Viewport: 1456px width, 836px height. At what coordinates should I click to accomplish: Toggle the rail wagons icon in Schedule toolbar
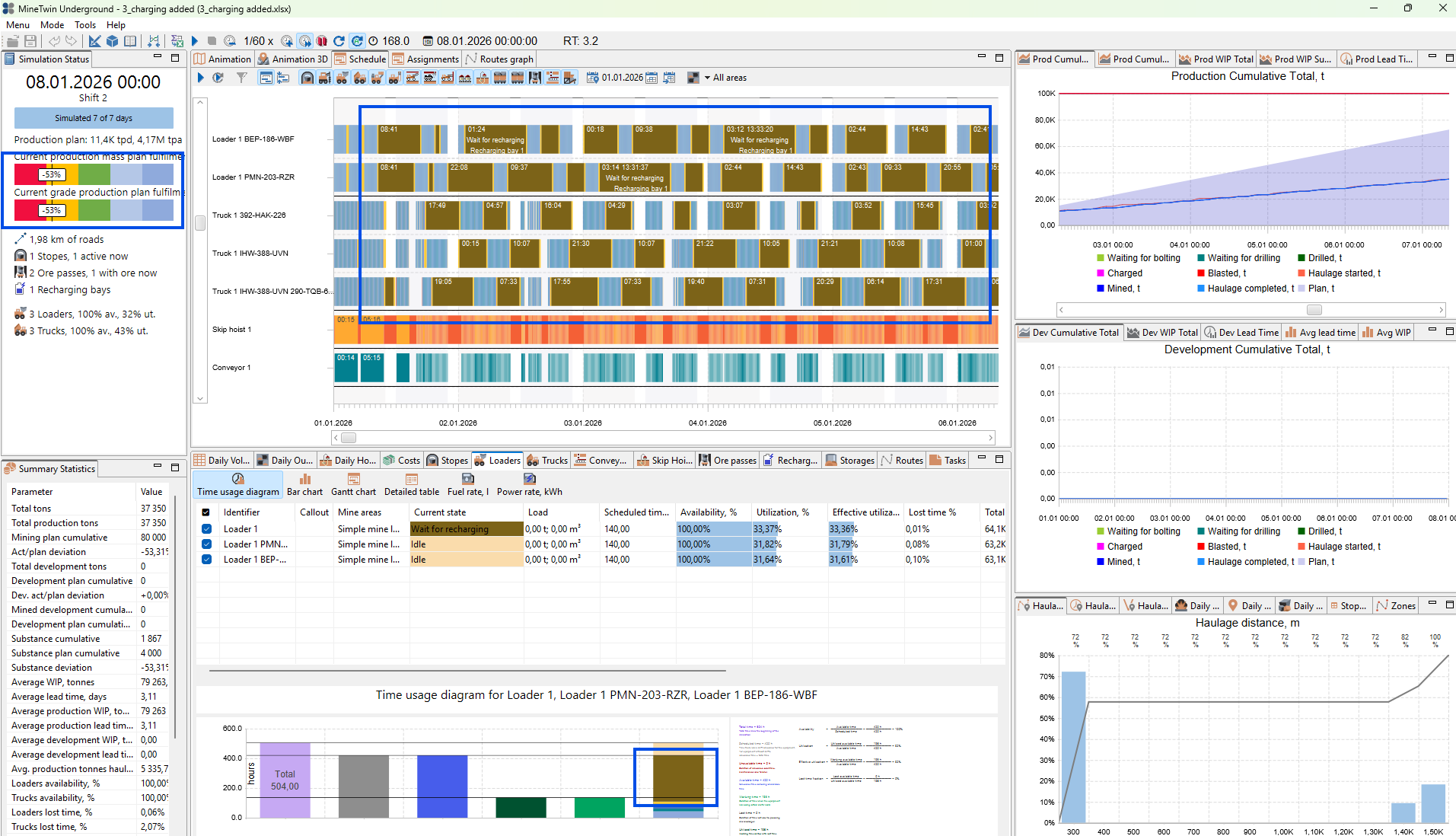[x=500, y=78]
